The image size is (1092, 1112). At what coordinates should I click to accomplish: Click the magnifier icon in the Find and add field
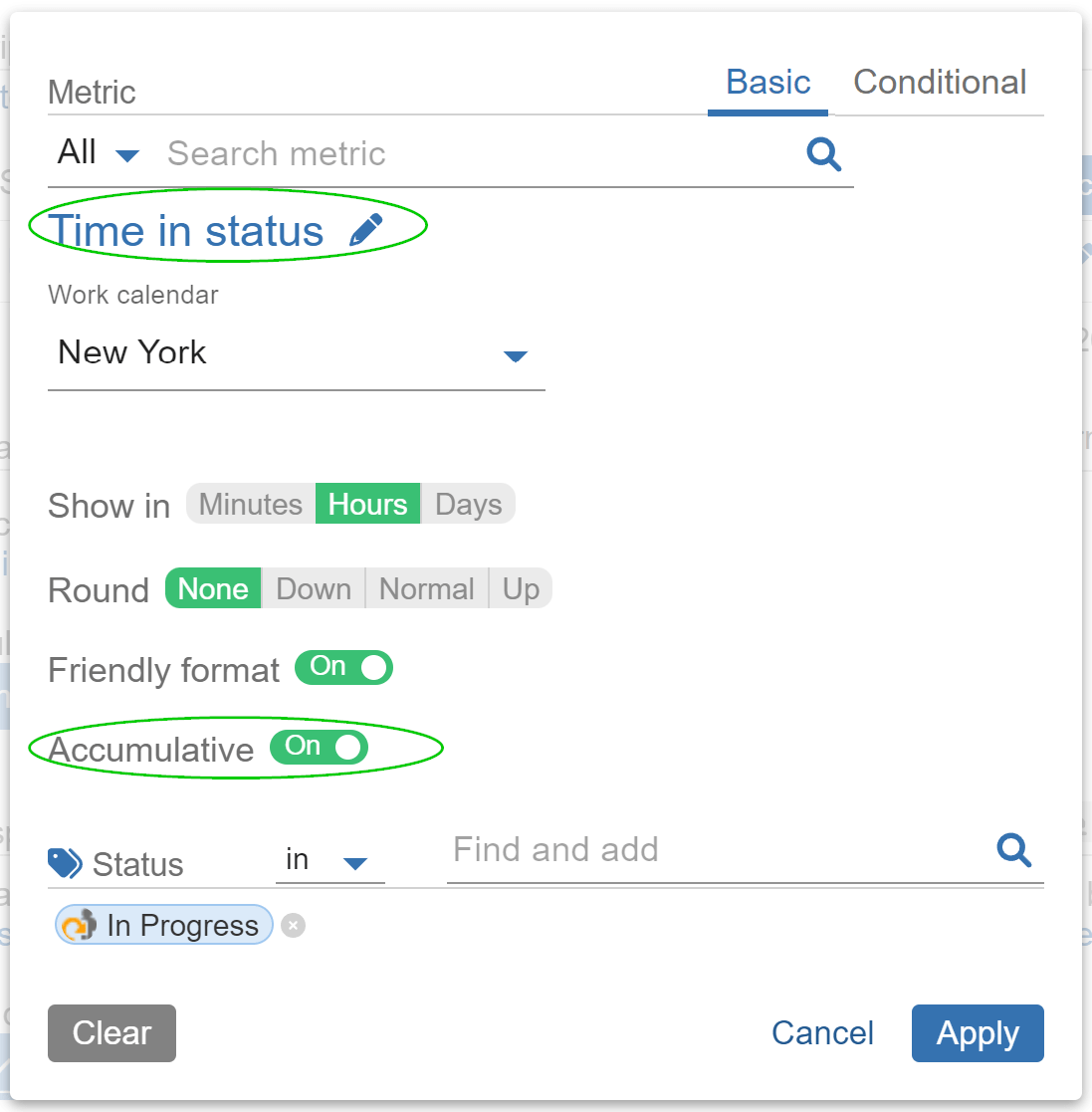1014,851
